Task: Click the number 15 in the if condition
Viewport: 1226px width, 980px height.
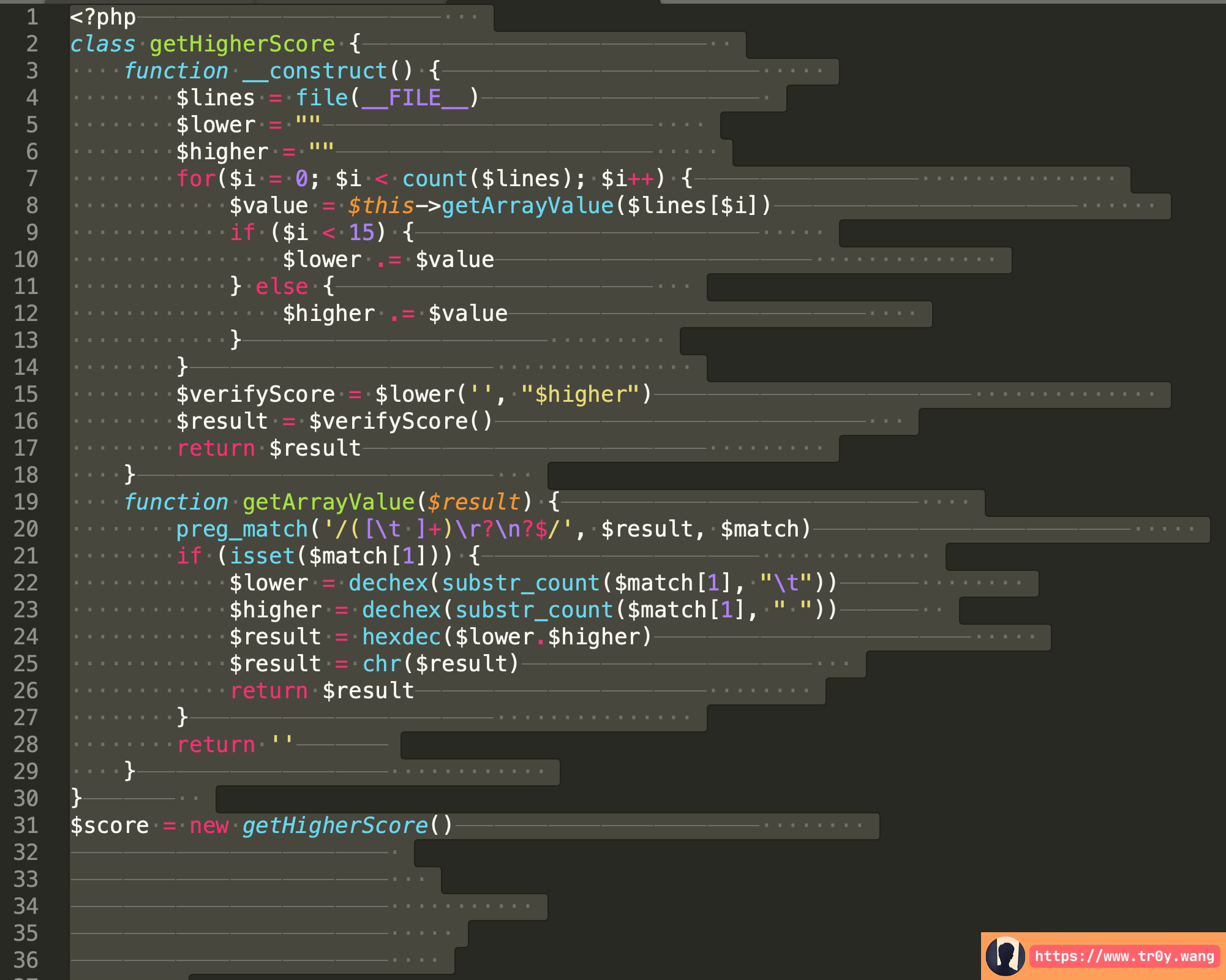Action: 361,233
